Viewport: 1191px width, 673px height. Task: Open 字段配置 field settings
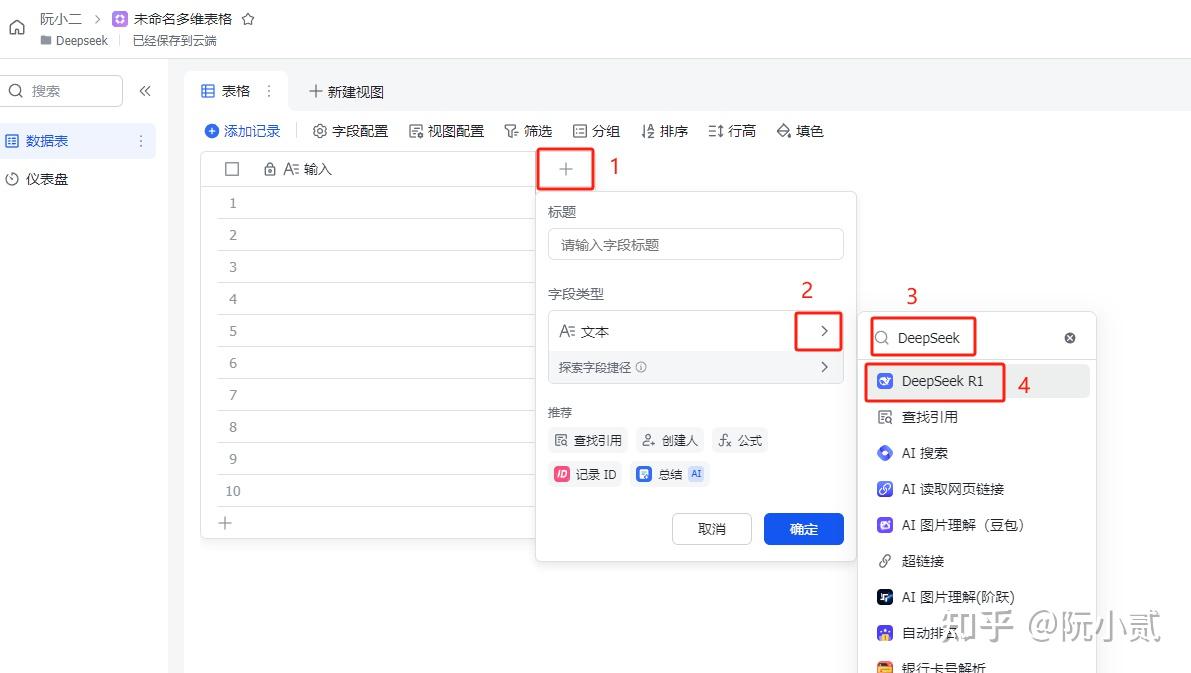(x=351, y=131)
